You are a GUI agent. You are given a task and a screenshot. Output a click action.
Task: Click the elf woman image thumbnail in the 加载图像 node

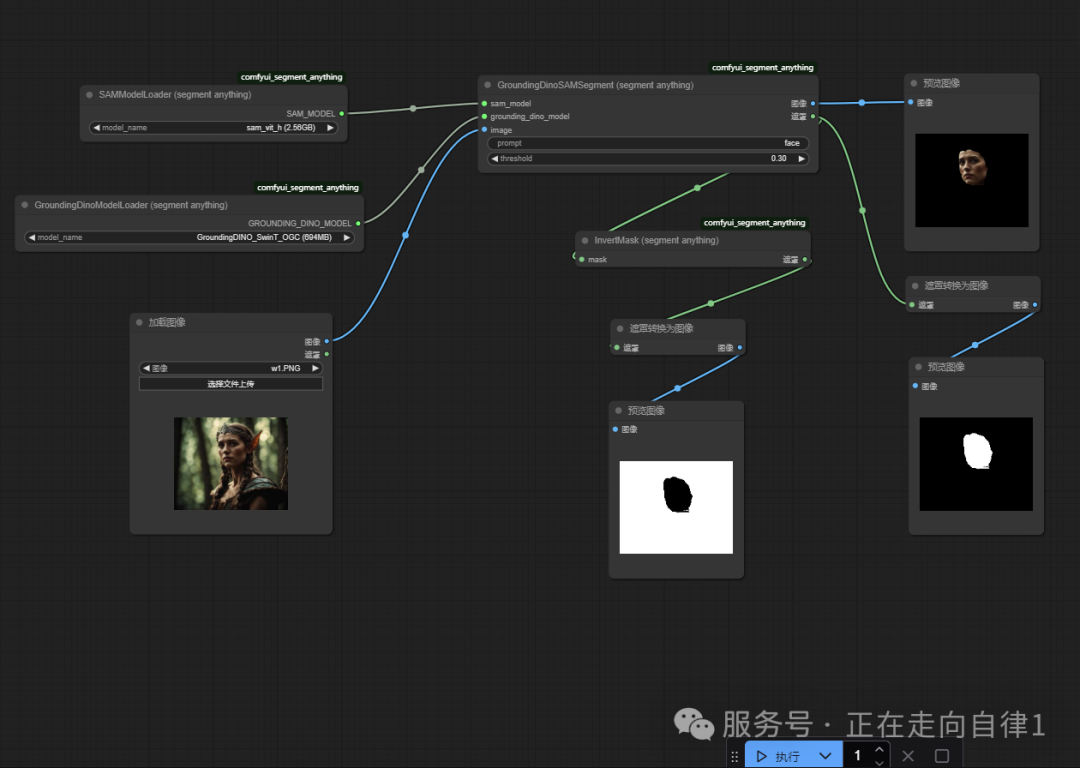[230, 463]
